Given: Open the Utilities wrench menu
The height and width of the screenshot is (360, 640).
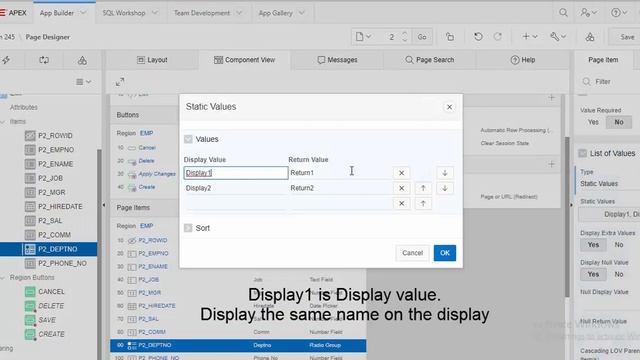Looking at the screenshot, I should (x=558, y=37).
